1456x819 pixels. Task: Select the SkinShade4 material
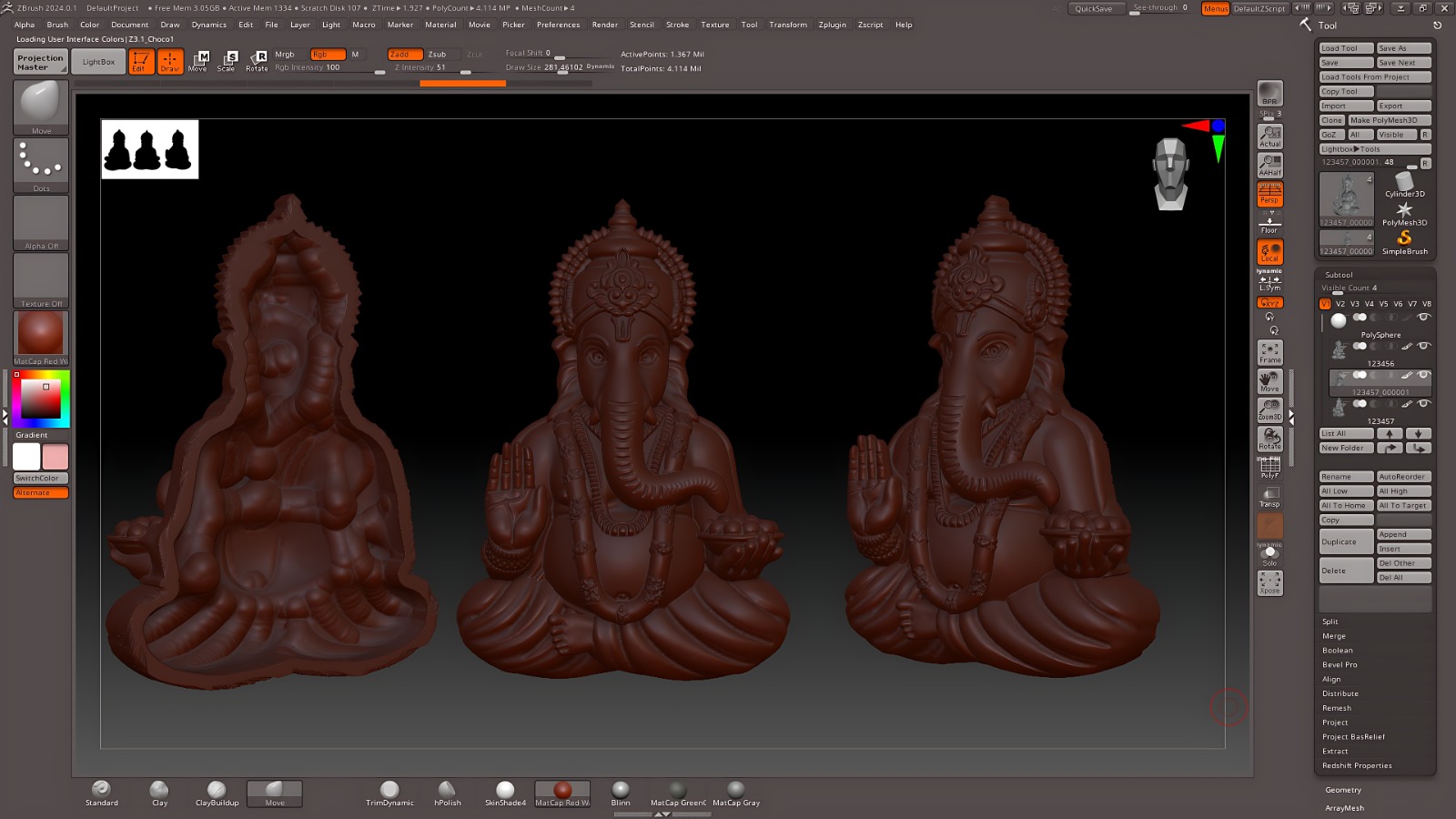(505, 794)
